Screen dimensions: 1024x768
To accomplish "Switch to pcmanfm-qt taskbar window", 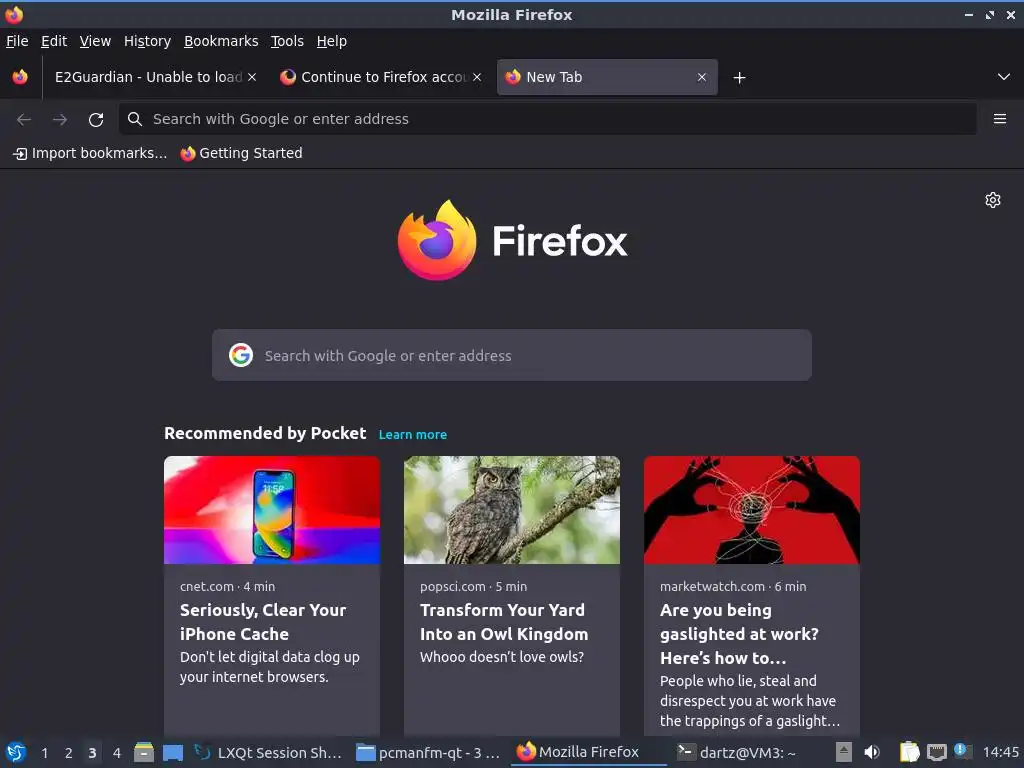I will (428, 752).
